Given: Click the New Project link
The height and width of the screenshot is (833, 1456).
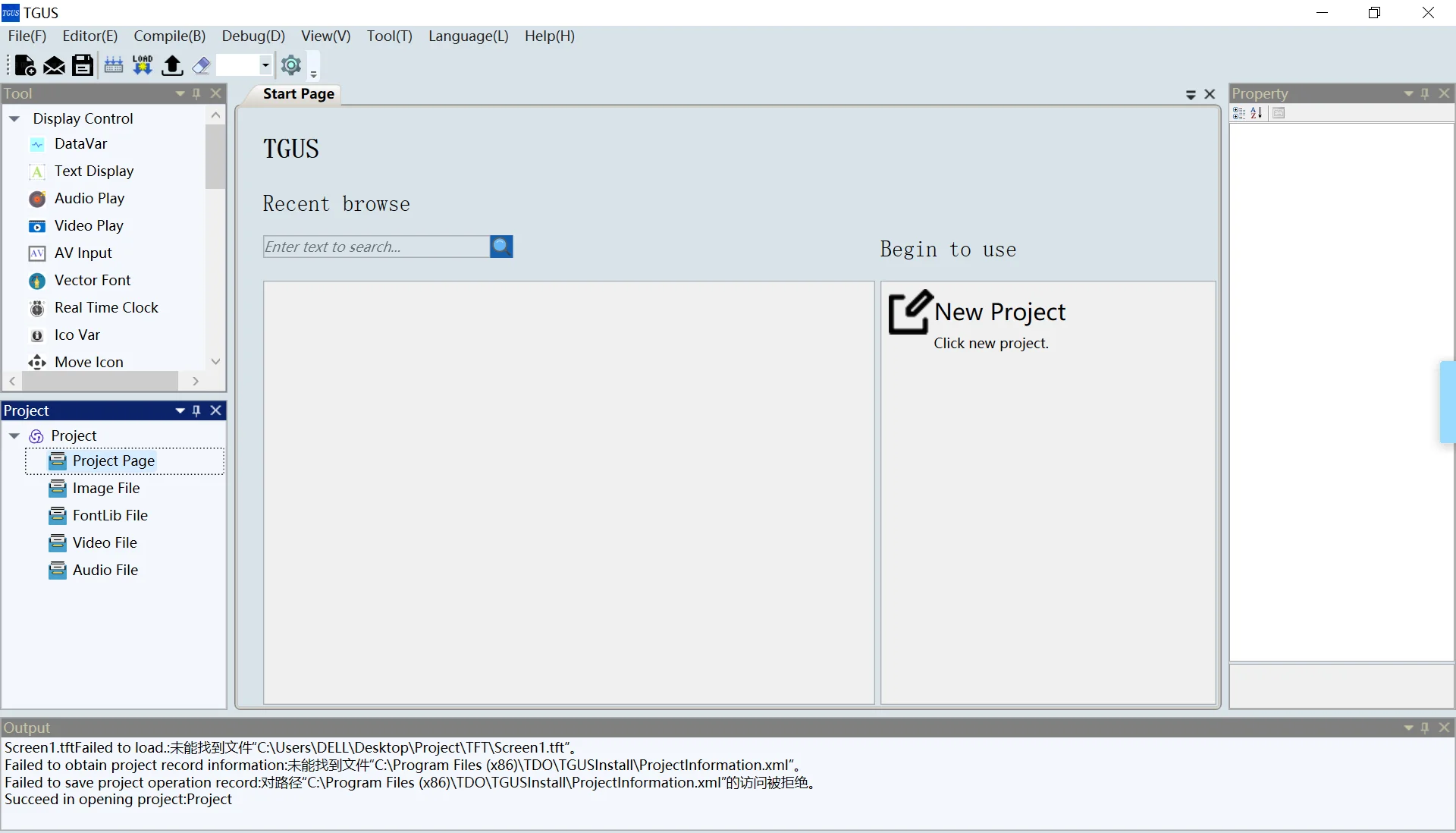Looking at the screenshot, I should 999,312.
